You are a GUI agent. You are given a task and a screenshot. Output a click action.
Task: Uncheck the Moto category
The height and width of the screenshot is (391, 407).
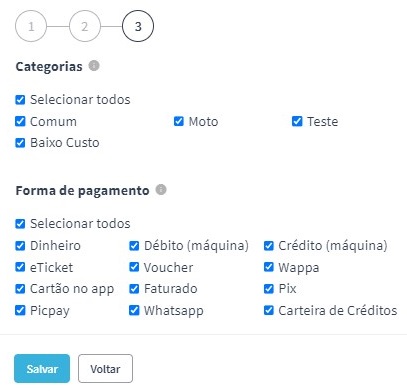pos(179,121)
